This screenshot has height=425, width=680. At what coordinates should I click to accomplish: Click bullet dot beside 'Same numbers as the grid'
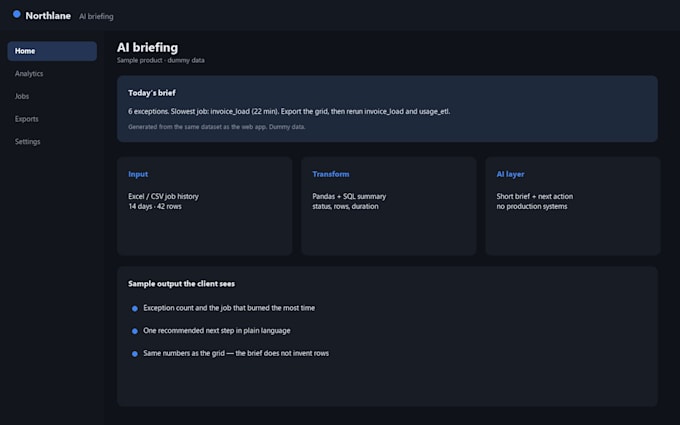[135, 354]
